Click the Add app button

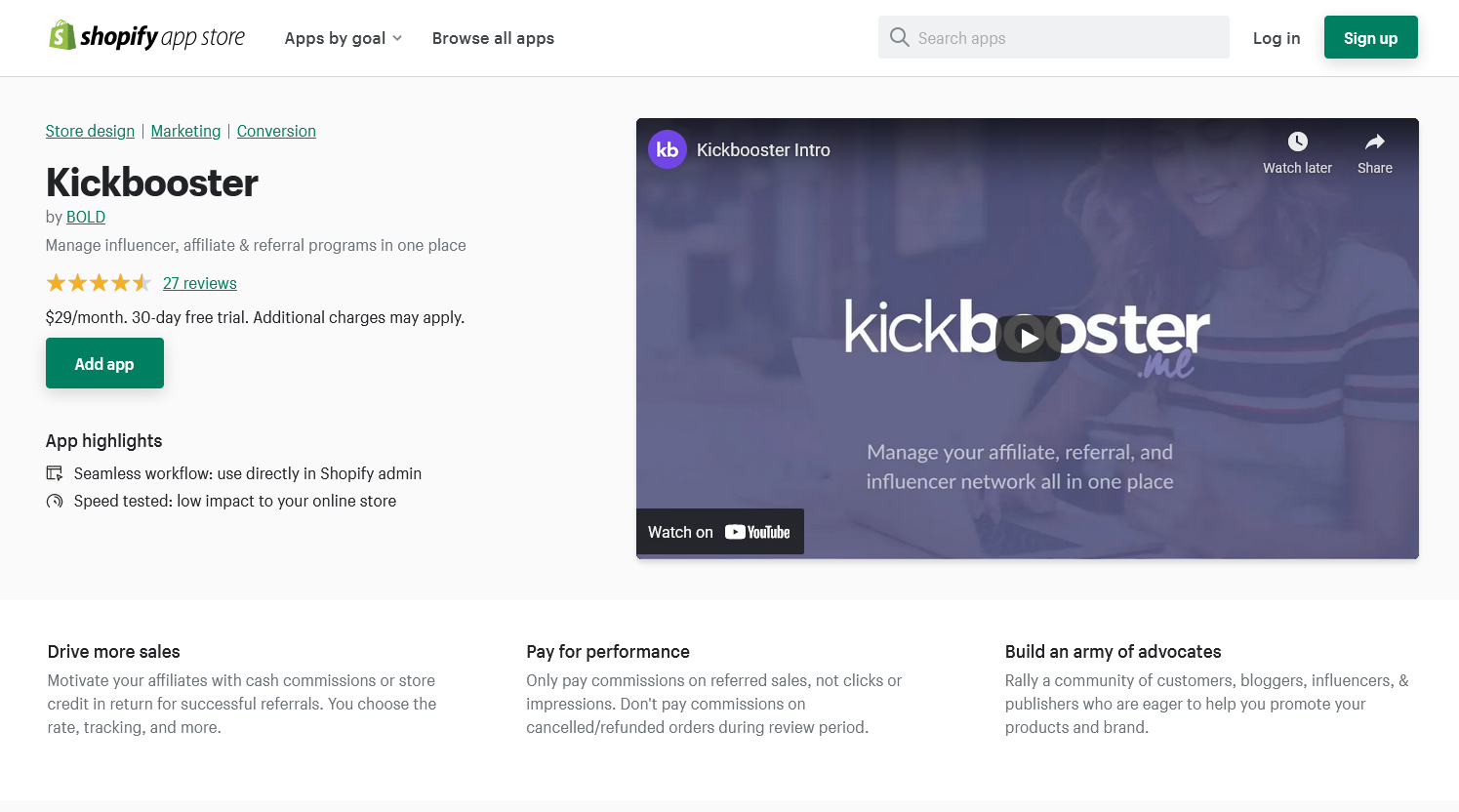click(x=104, y=363)
